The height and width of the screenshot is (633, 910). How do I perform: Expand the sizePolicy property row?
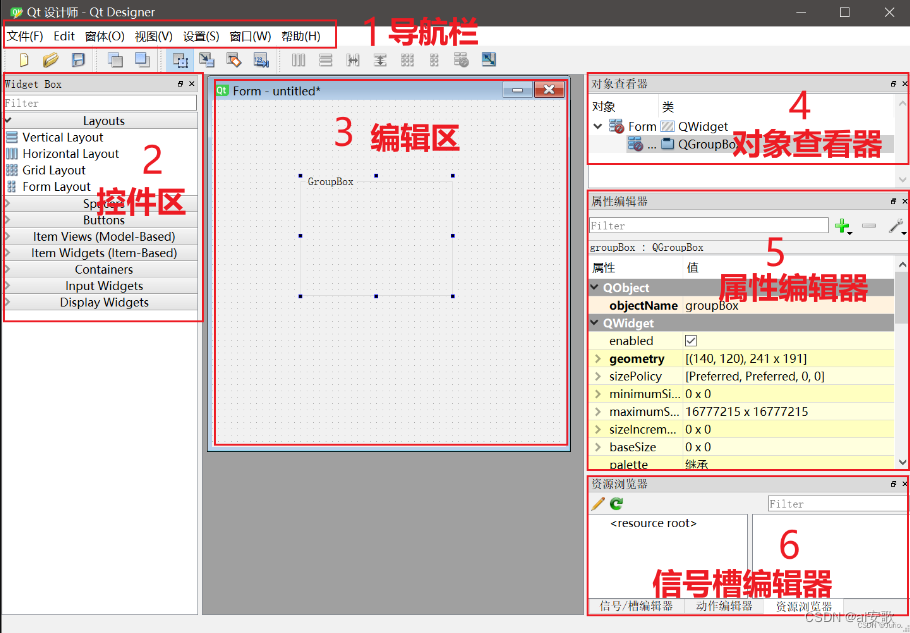click(x=598, y=377)
